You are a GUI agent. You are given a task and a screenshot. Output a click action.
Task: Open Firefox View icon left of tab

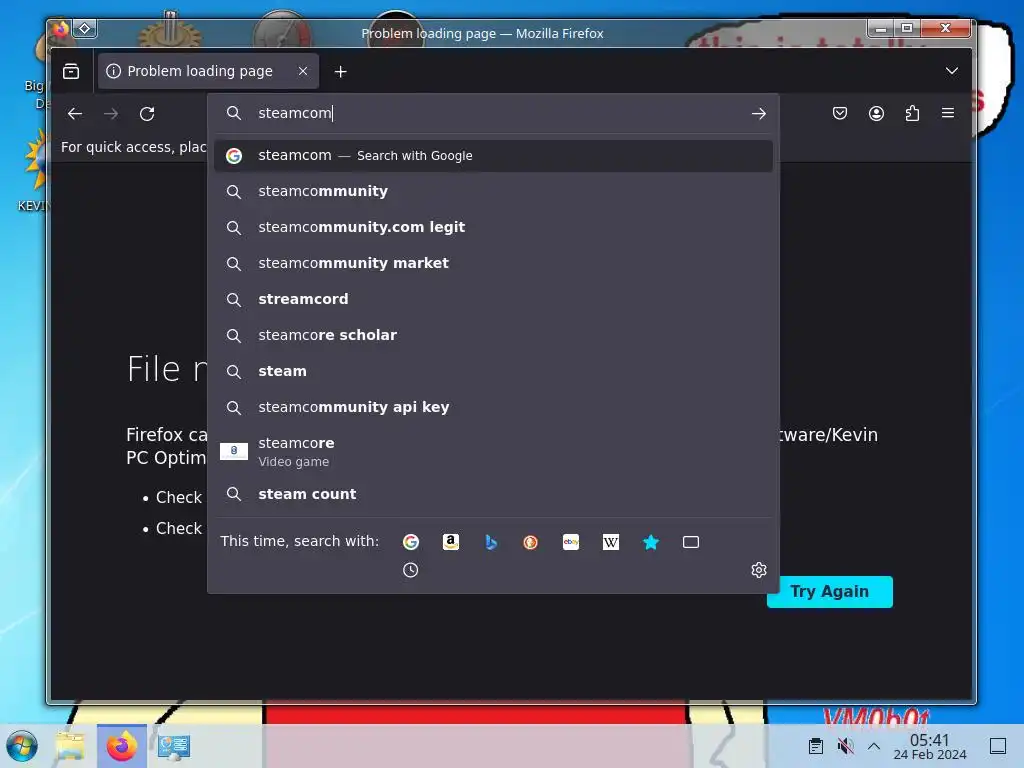pos(71,71)
